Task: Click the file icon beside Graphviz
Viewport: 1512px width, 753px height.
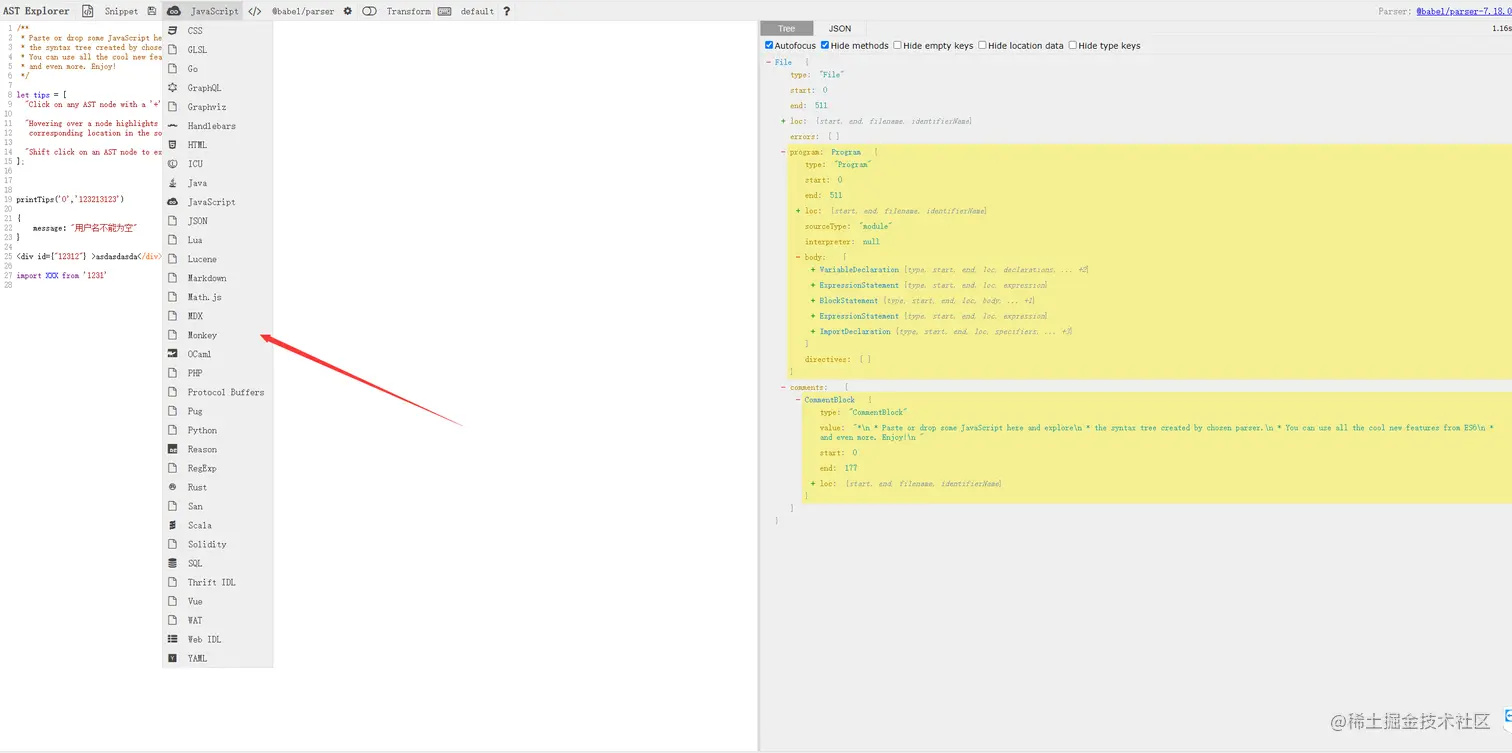Action: coord(173,107)
